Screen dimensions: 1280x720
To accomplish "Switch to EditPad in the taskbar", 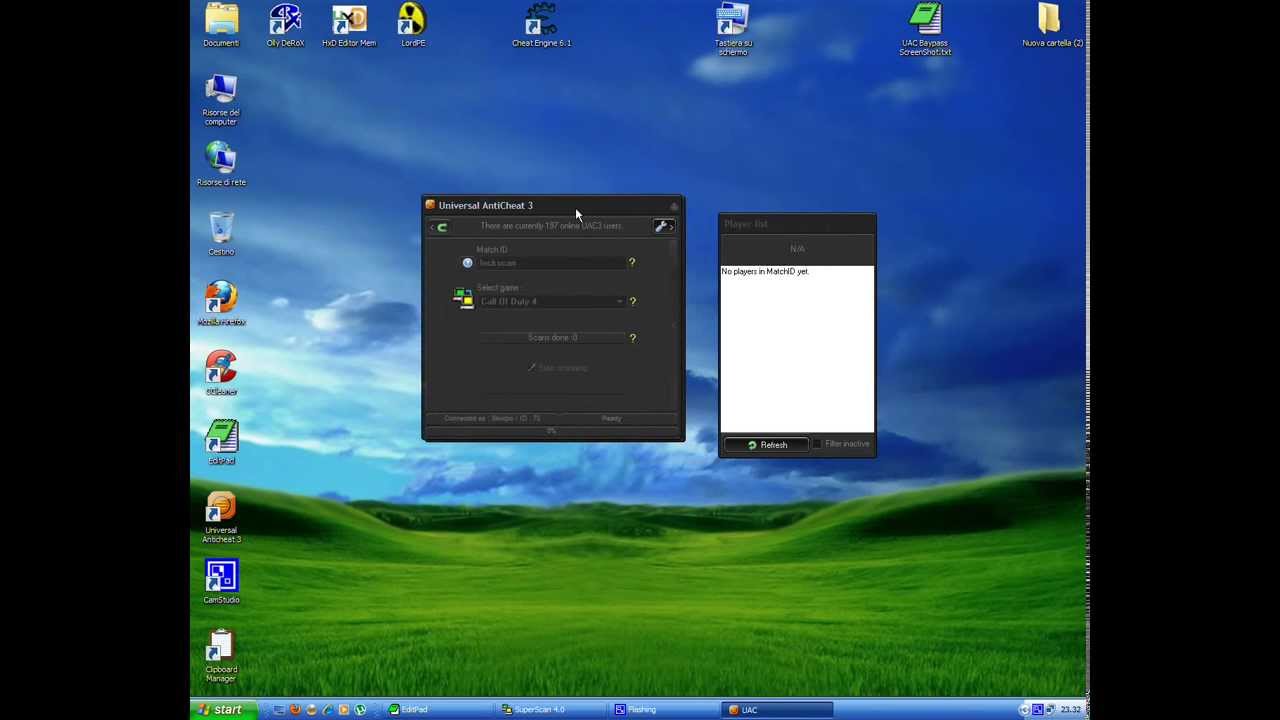I will click(x=440, y=710).
